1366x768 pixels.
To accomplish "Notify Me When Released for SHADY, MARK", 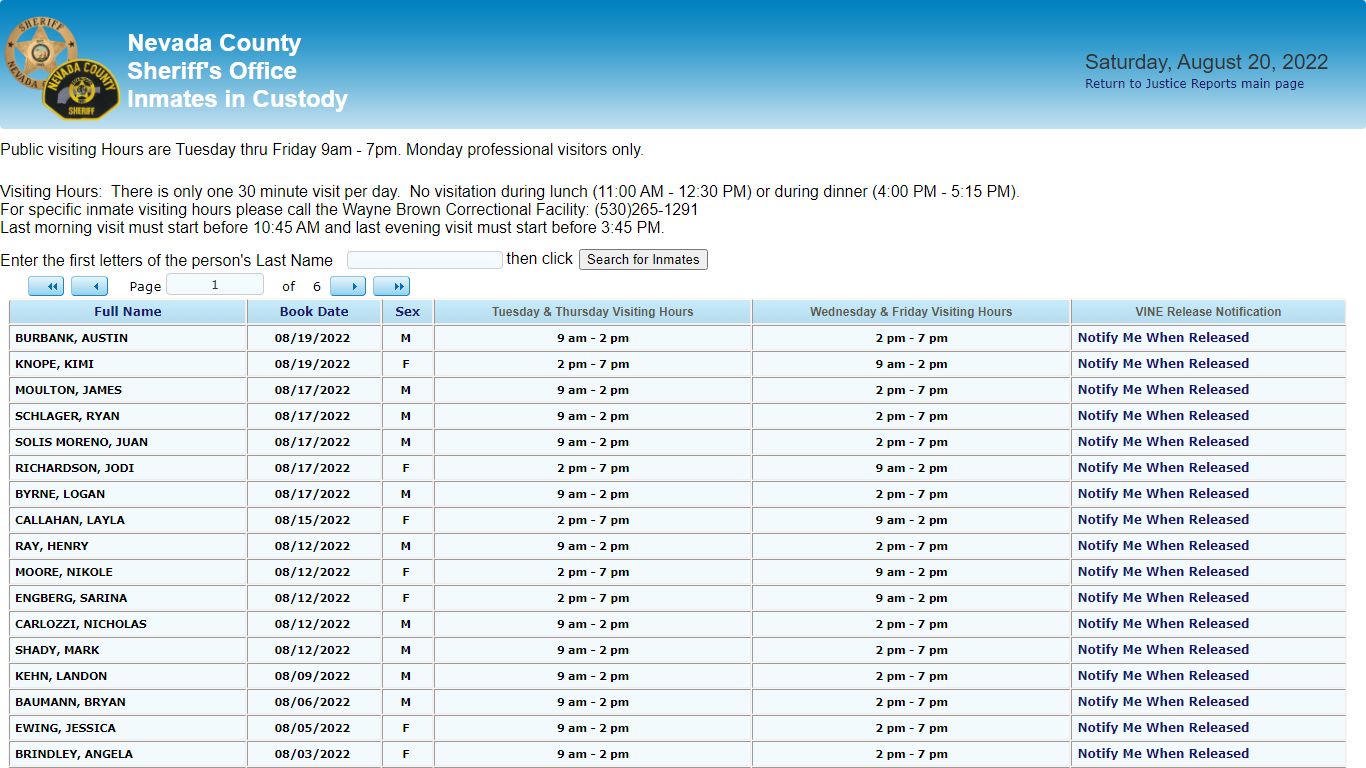I will pos(1163,650).
